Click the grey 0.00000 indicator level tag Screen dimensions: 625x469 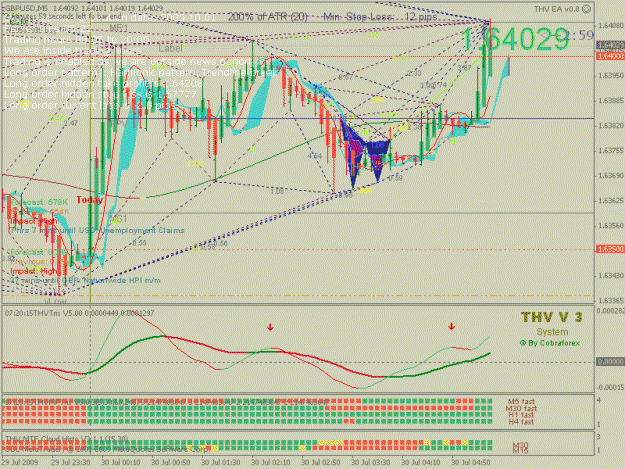tap(610, 361)
